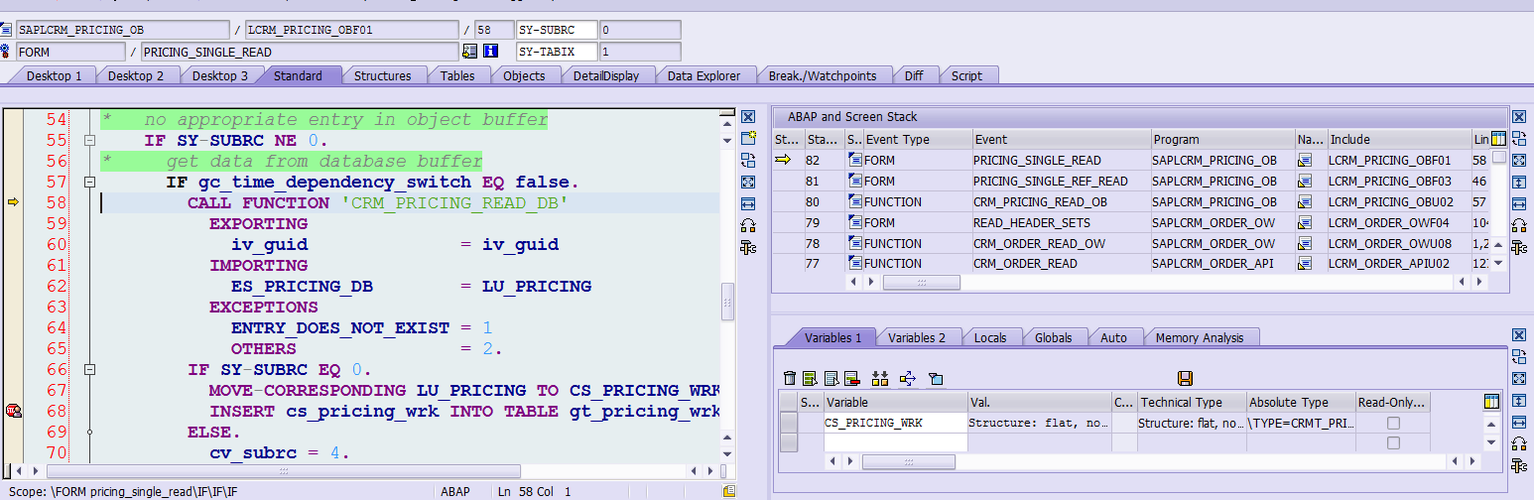Select the row selector box for CS_PRICING_WRK

tap(789, 423)
